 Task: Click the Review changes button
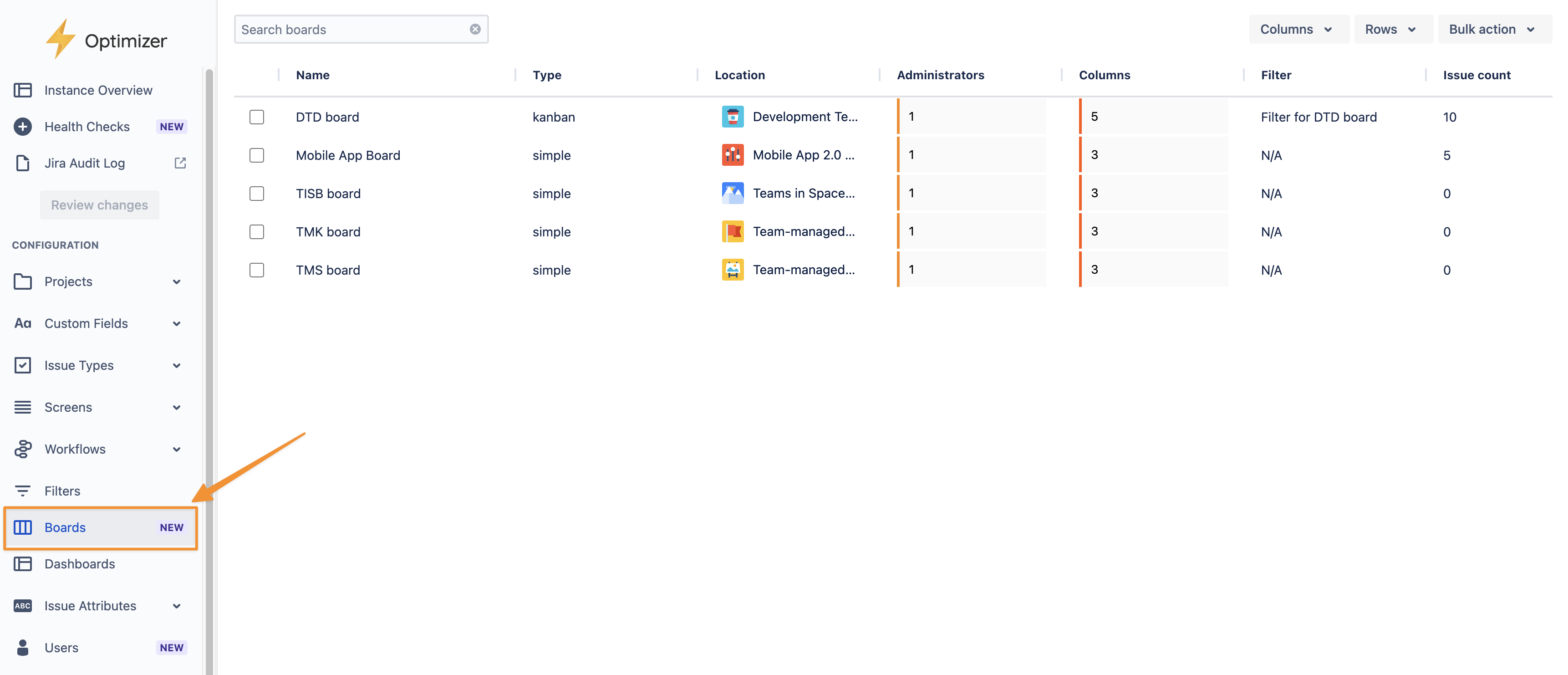pos(99,205)
